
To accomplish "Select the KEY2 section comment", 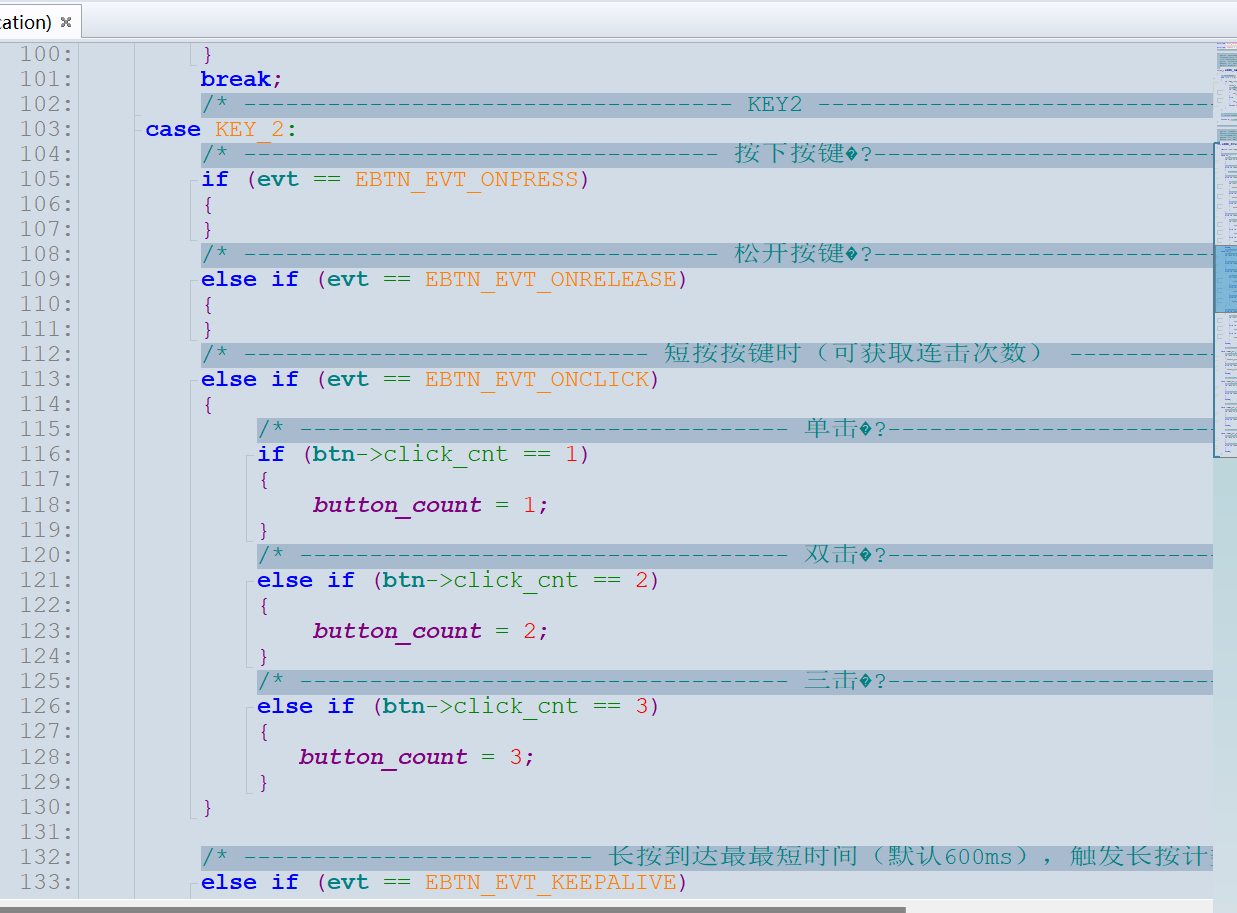I will pyautogui.click(x=707, y=104).
